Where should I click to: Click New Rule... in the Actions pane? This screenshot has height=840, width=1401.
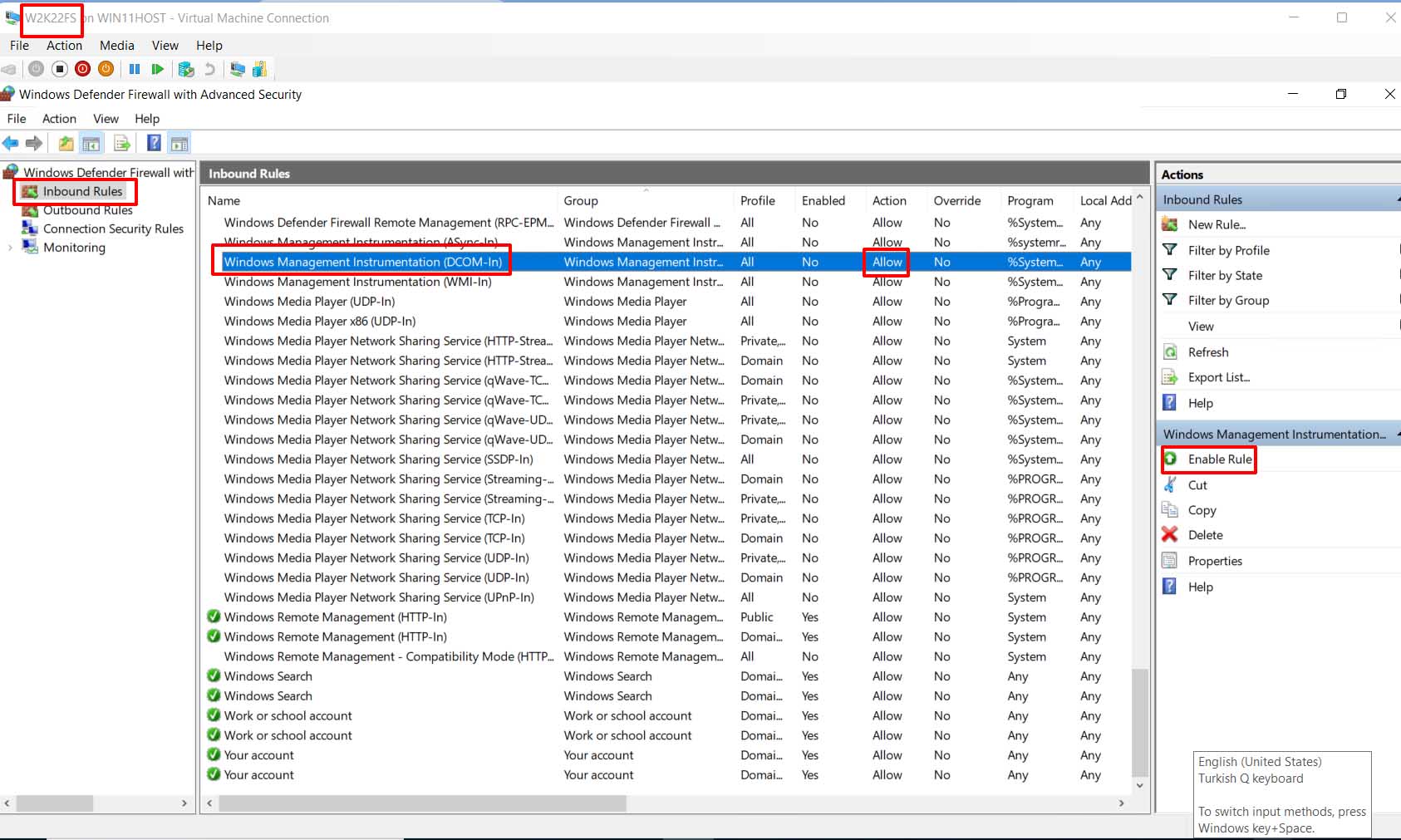(x=1217, y=224)
